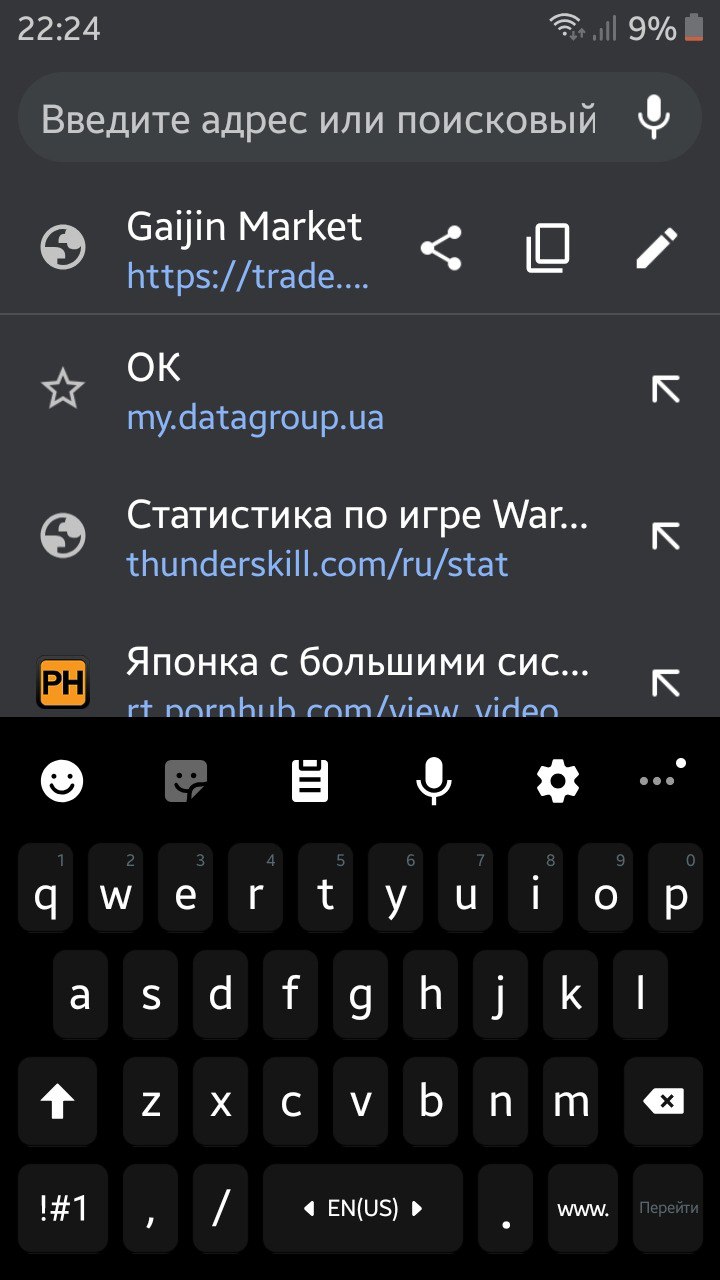
Task: Open keyboard settings gear
Action: (x=557, y=780)
